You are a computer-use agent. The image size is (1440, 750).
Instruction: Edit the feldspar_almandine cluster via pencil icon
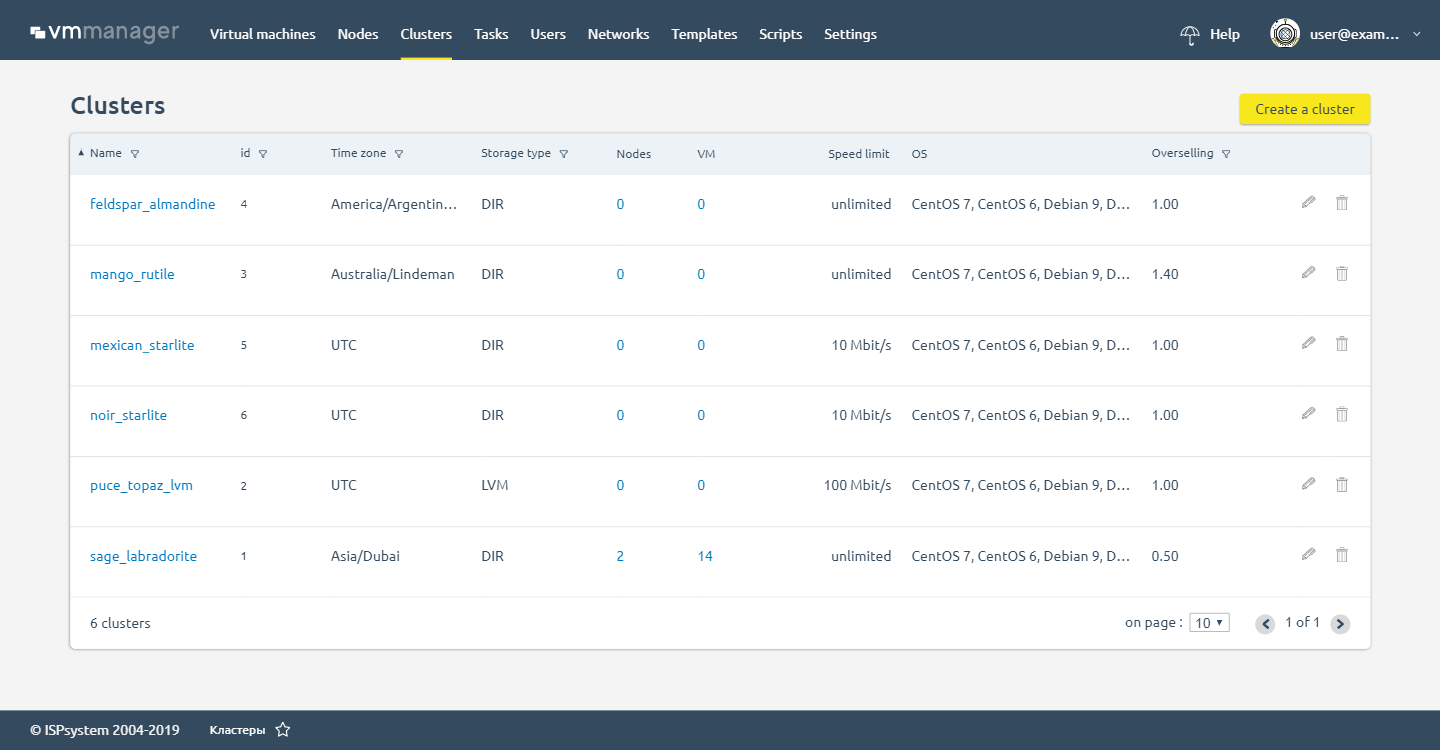click(1308, 202)
